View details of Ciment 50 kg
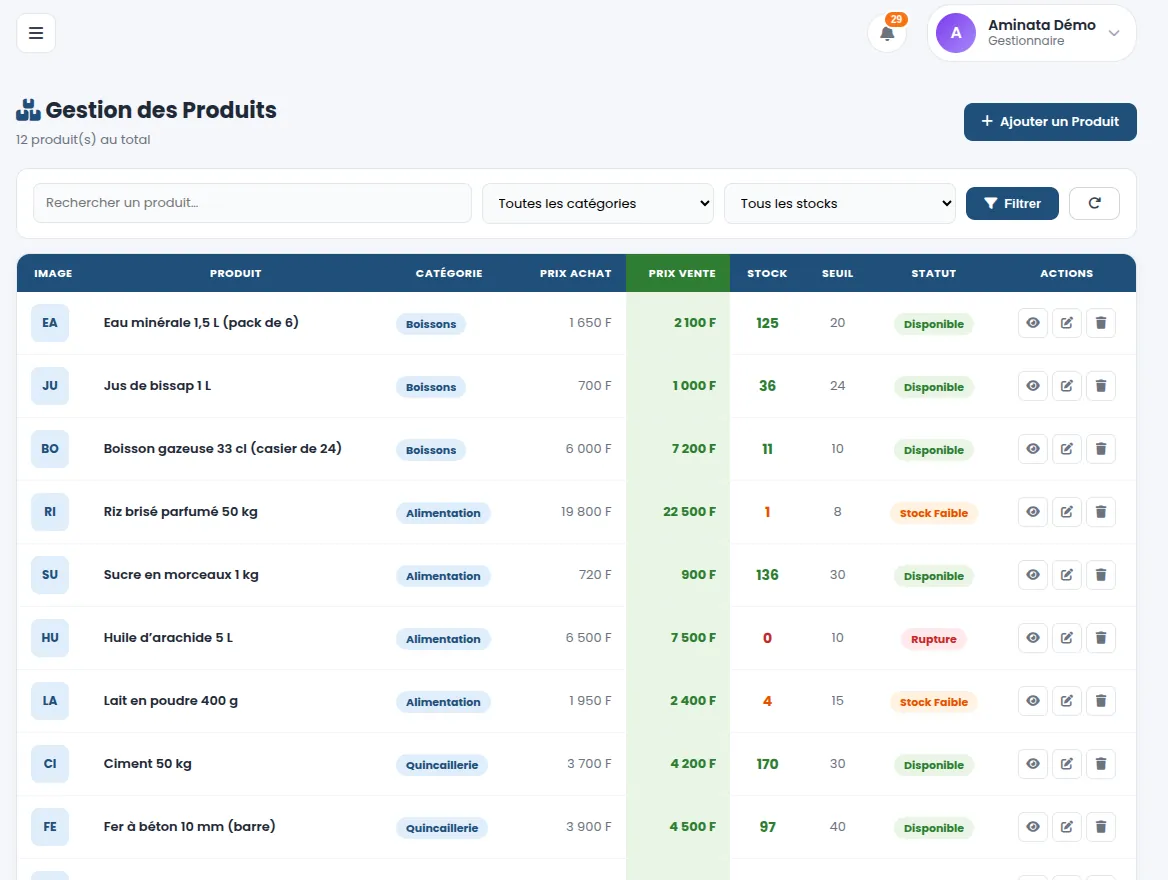 click(x=1032, y=764)
